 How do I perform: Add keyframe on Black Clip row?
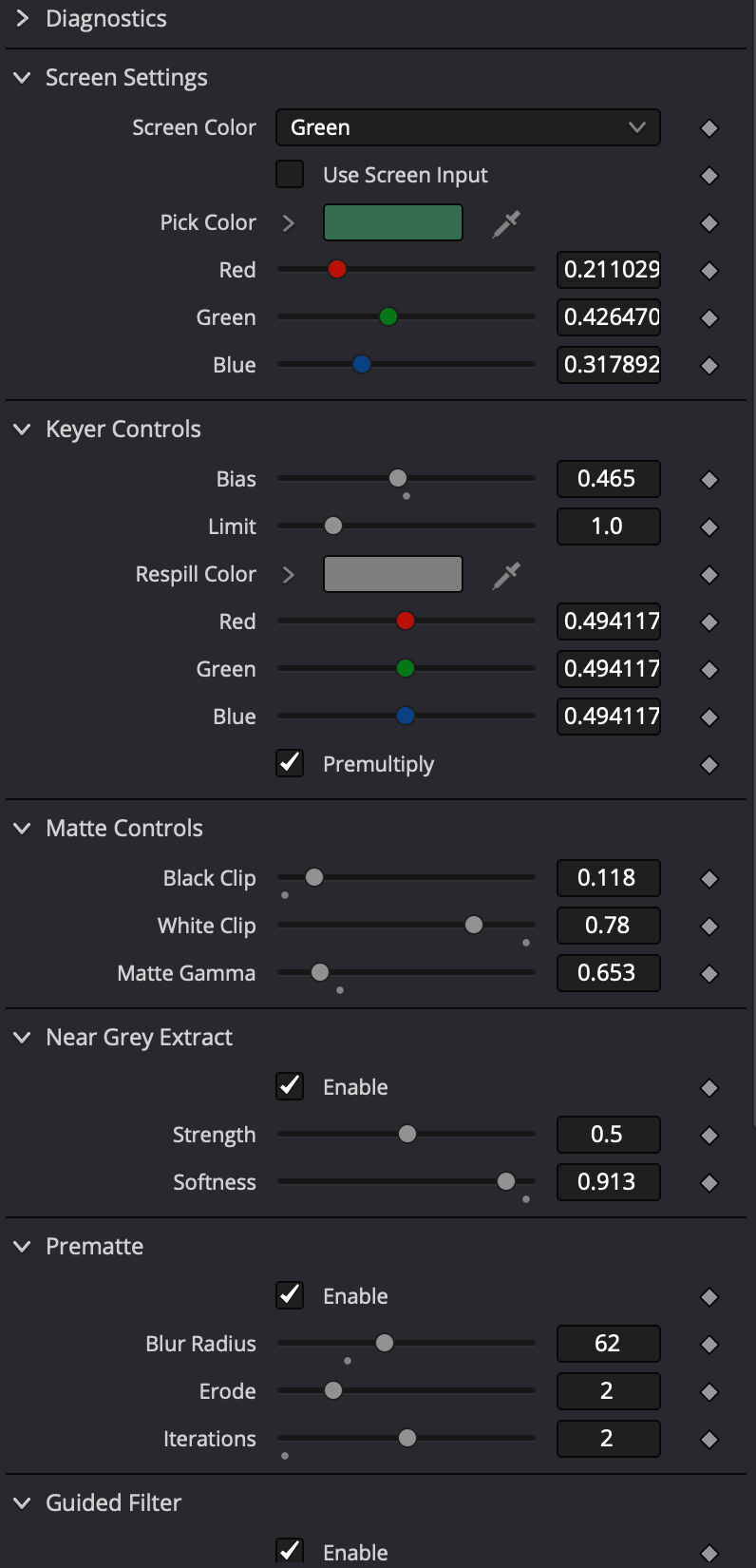coord(709,879)
